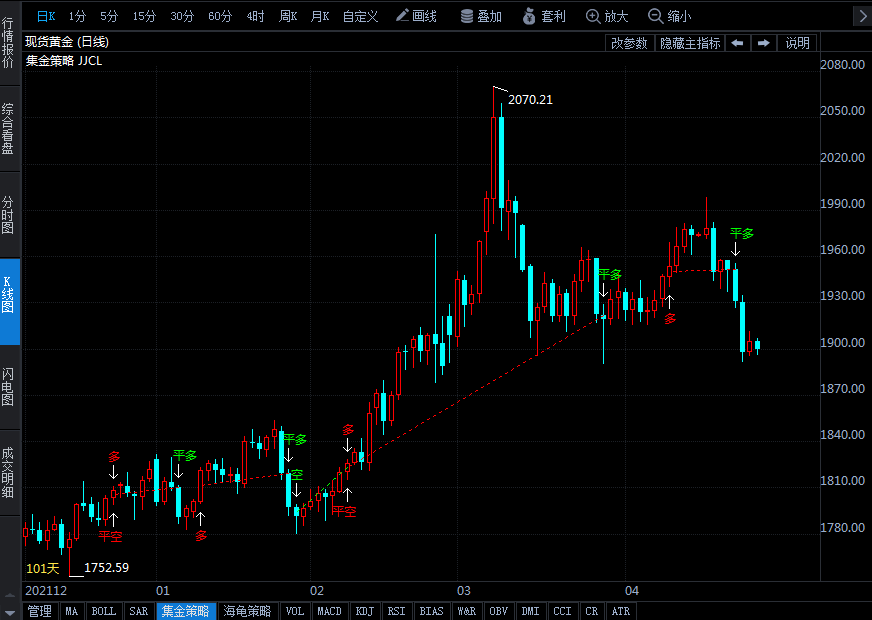Open the 综合看盘 sidebar panel
This screenshot has width=872, height=620.
8,128
